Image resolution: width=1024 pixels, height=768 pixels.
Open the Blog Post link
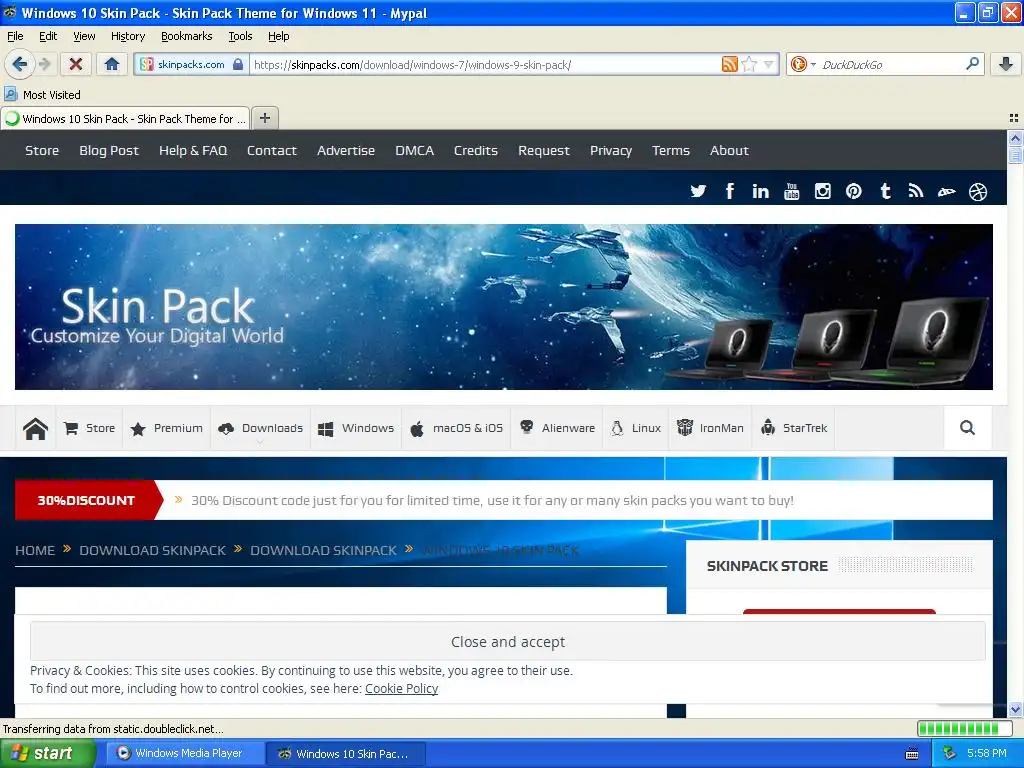pyautogui.click(x=109, y=150)
